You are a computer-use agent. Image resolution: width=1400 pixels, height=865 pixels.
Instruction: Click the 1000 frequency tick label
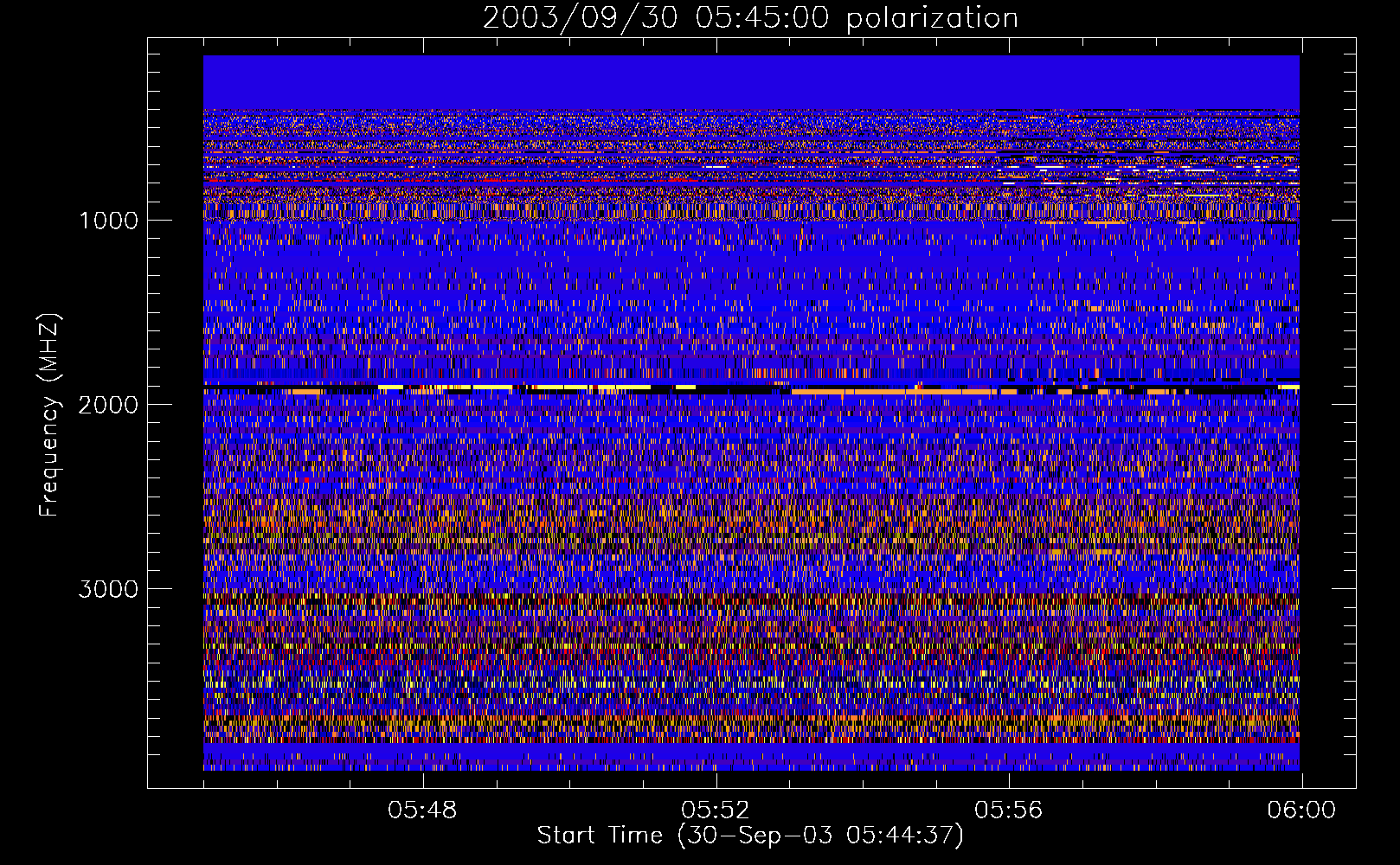pyautogui.click(x=109, y=221)
